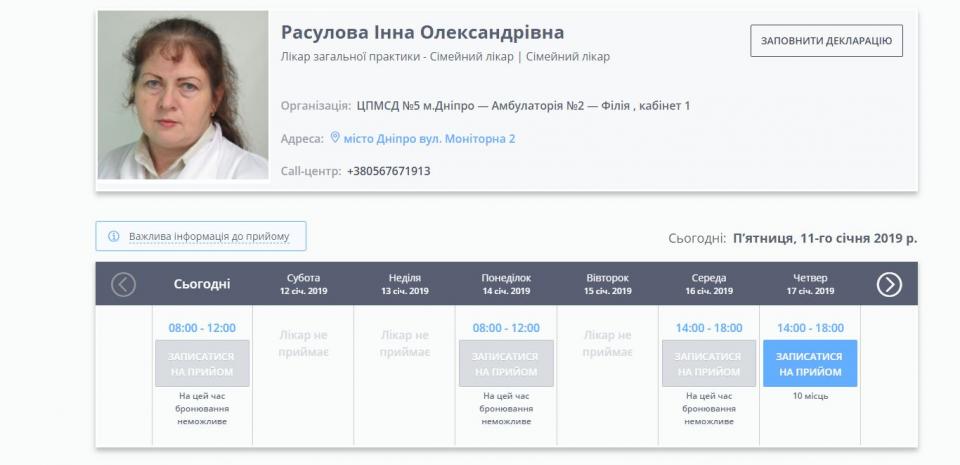Click the 14:00 - 18:00 time on Thursday
960x465 pixels.
[809, 328]
